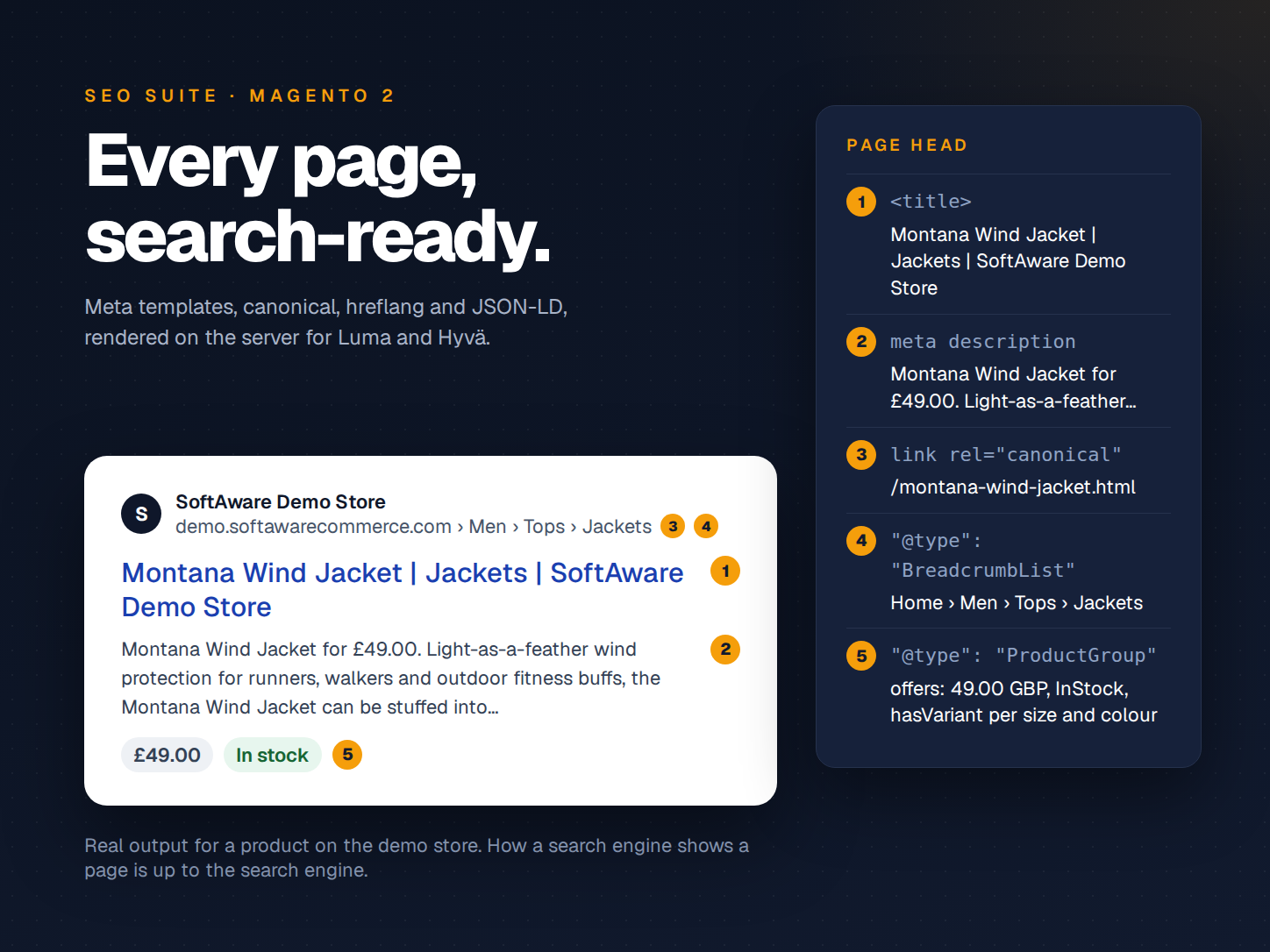Click the footnote starting "Real output for a product"
Screen dimensions: 1270x952
coord(417,857)
